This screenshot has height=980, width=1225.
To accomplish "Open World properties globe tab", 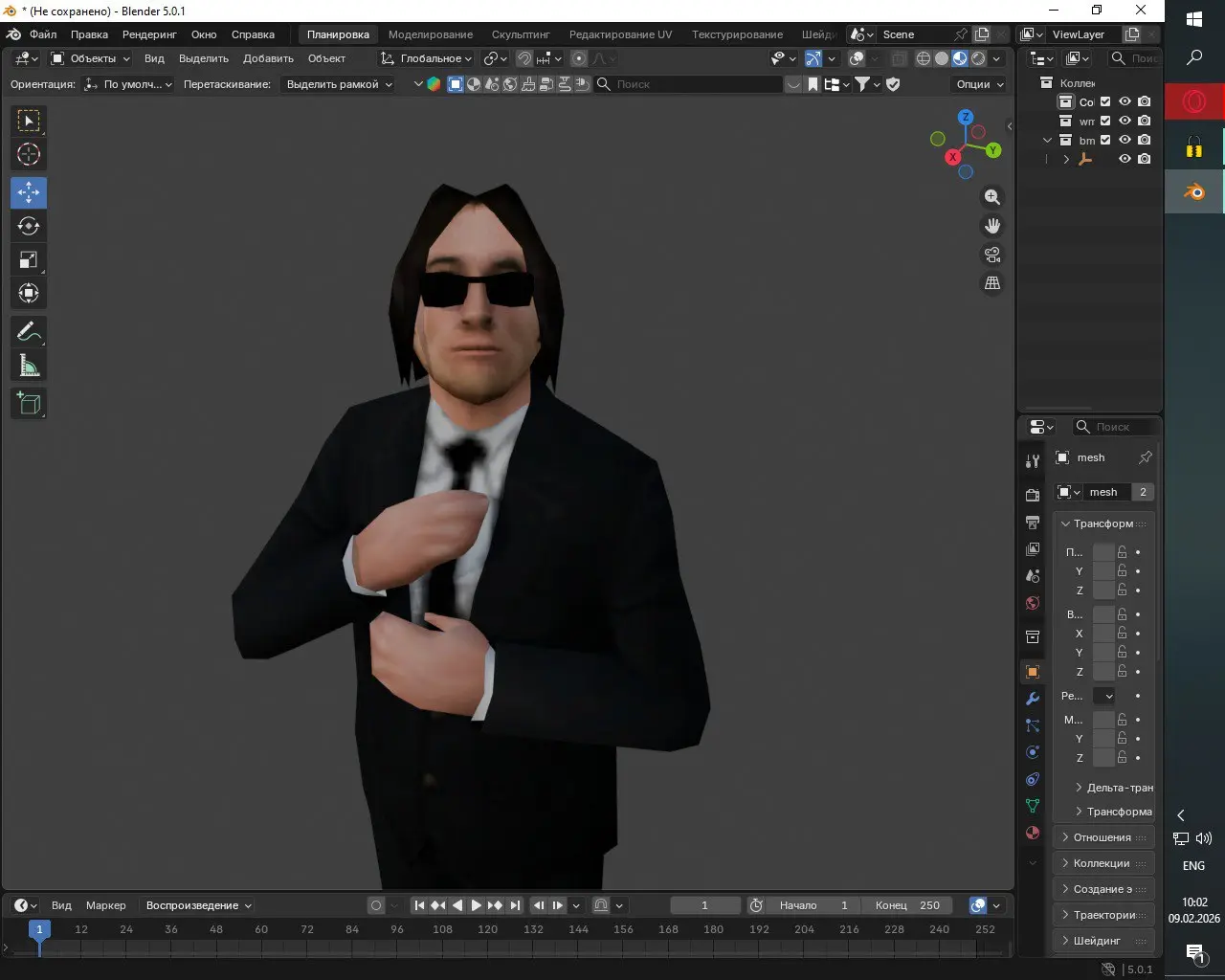I will coord(1033,603).
